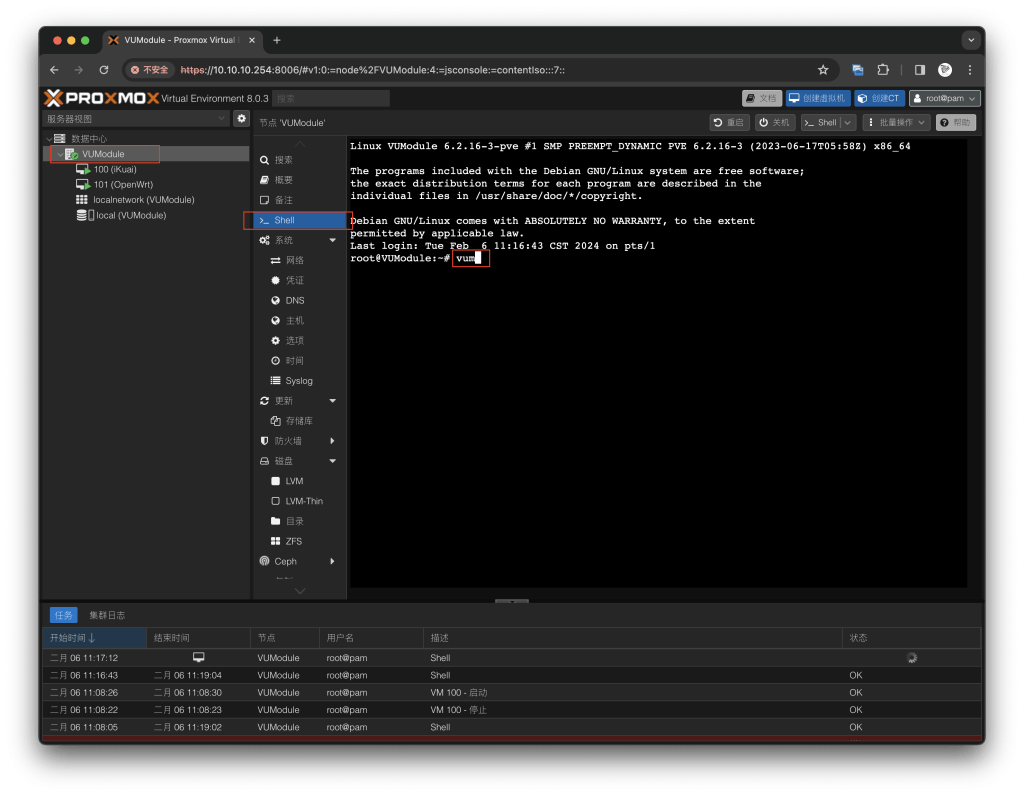Reload the page in the browser
1024x796 pixels.
[x=104, y=70]
